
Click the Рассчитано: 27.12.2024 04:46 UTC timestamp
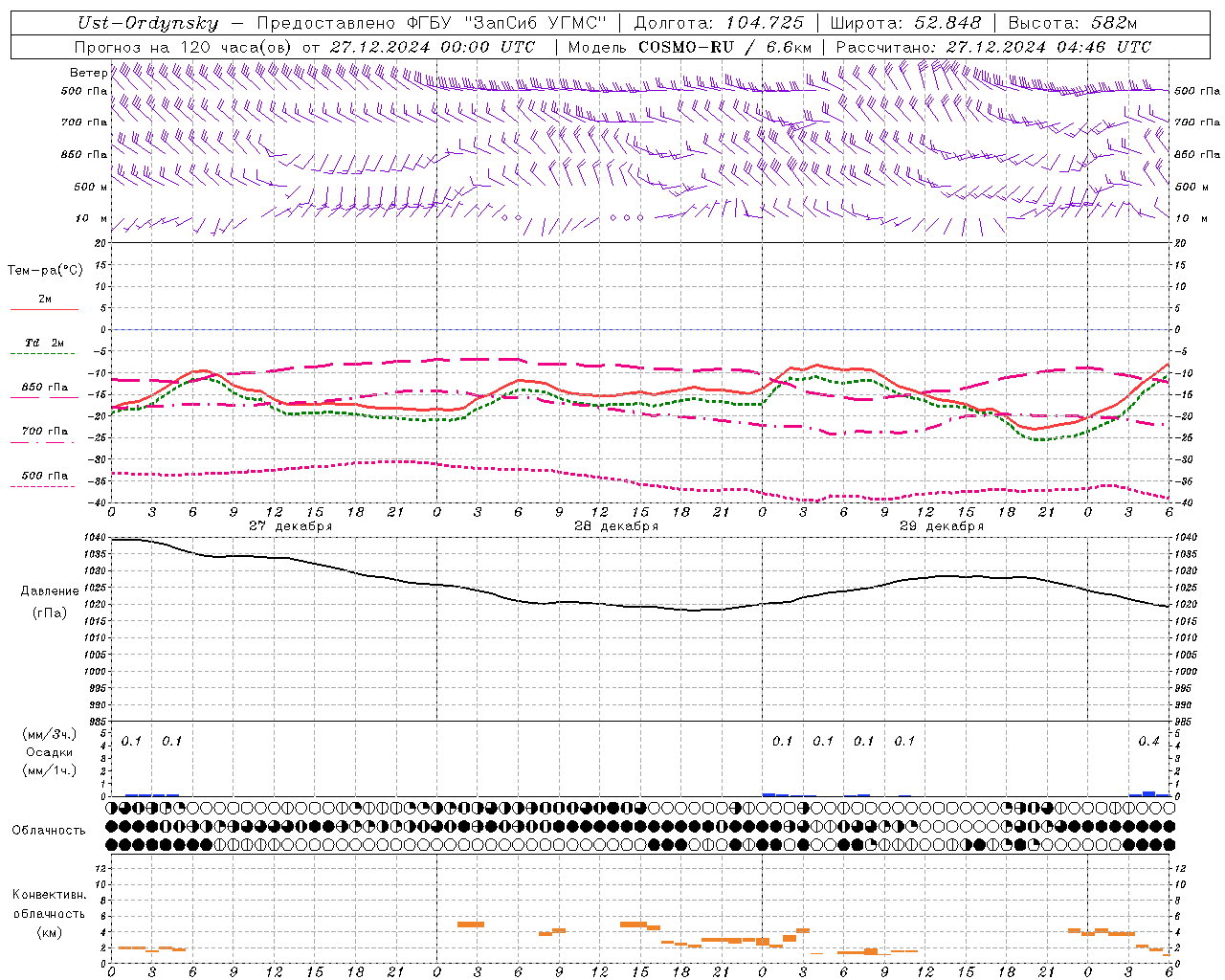(993, 47)
